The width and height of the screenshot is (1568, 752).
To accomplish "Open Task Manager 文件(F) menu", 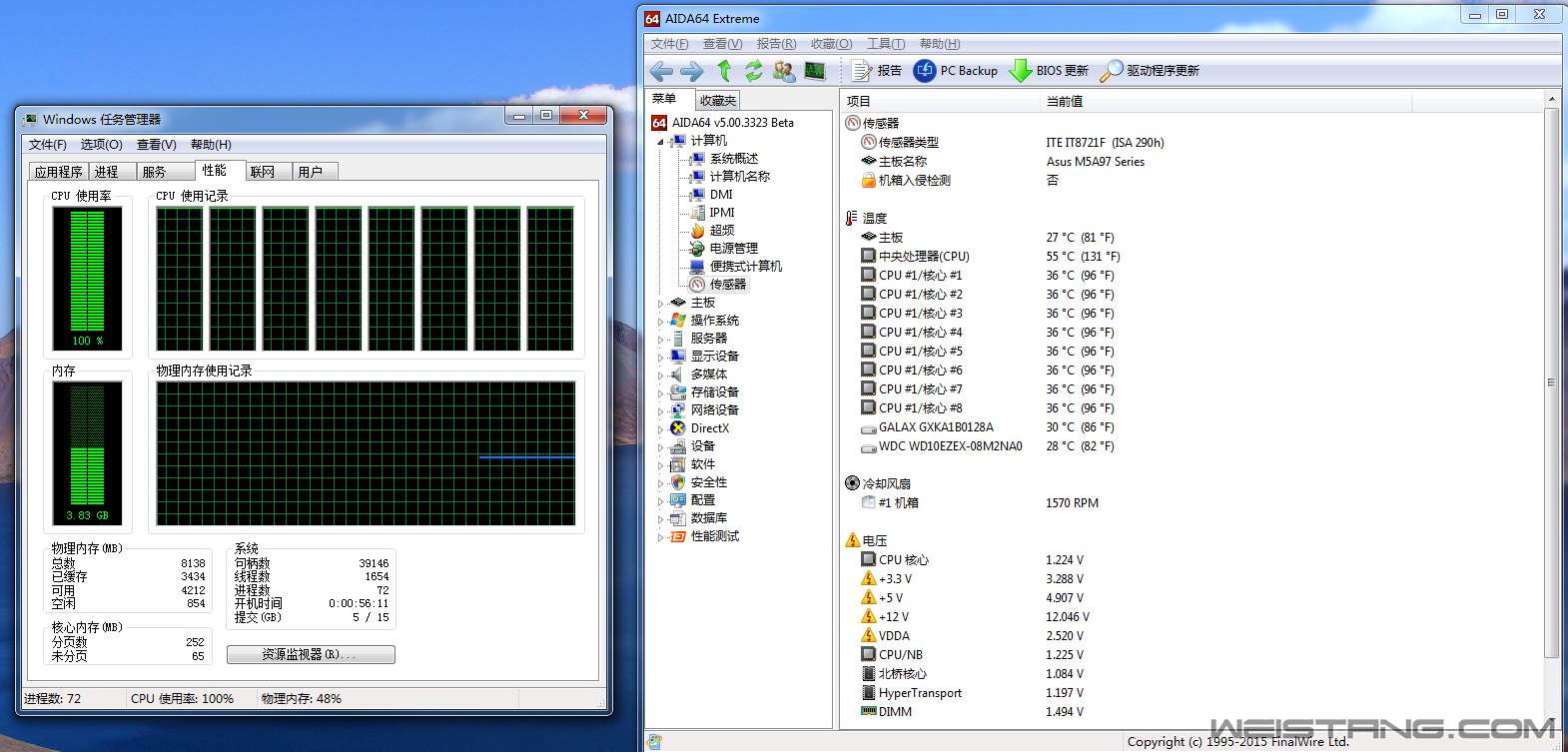I will click(47, 145).
